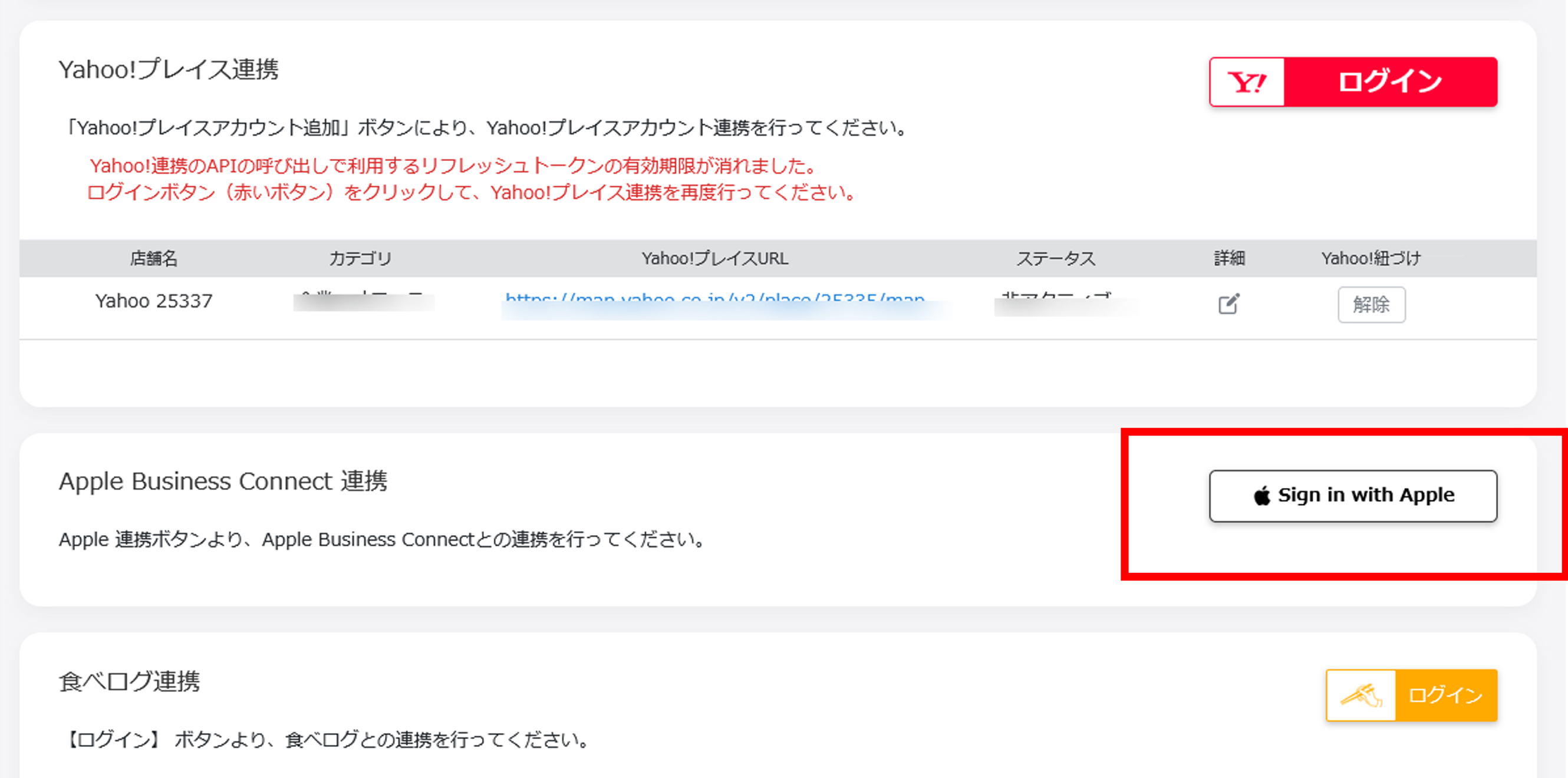Click the Apple logo in sign-in button
Screen dimensions: 1568x778
[x=1262, y=496]
